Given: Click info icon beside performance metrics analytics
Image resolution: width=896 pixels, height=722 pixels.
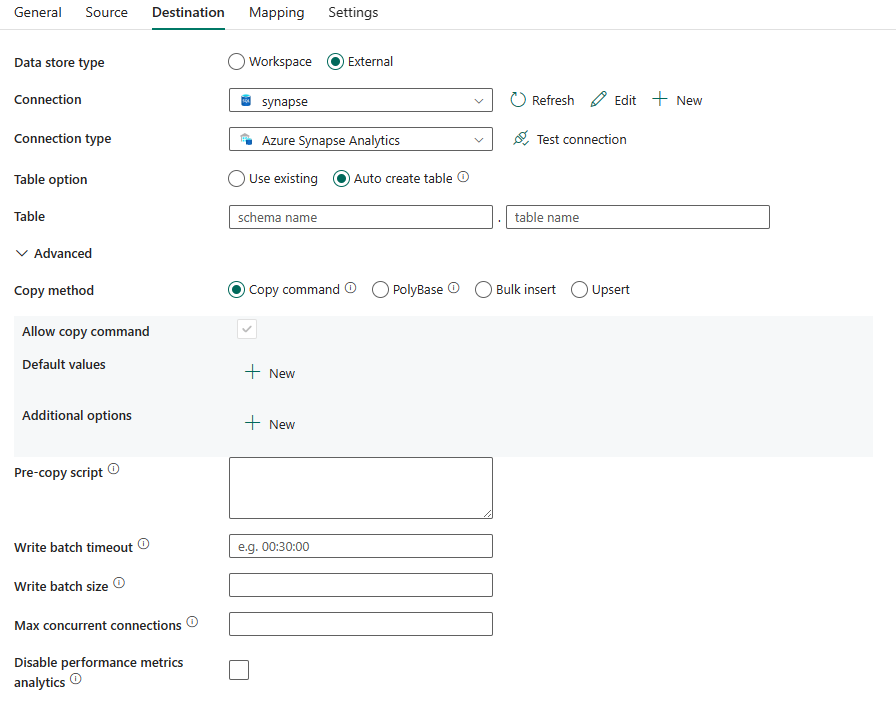Looking at the screenshot, I should coord(76,679).
